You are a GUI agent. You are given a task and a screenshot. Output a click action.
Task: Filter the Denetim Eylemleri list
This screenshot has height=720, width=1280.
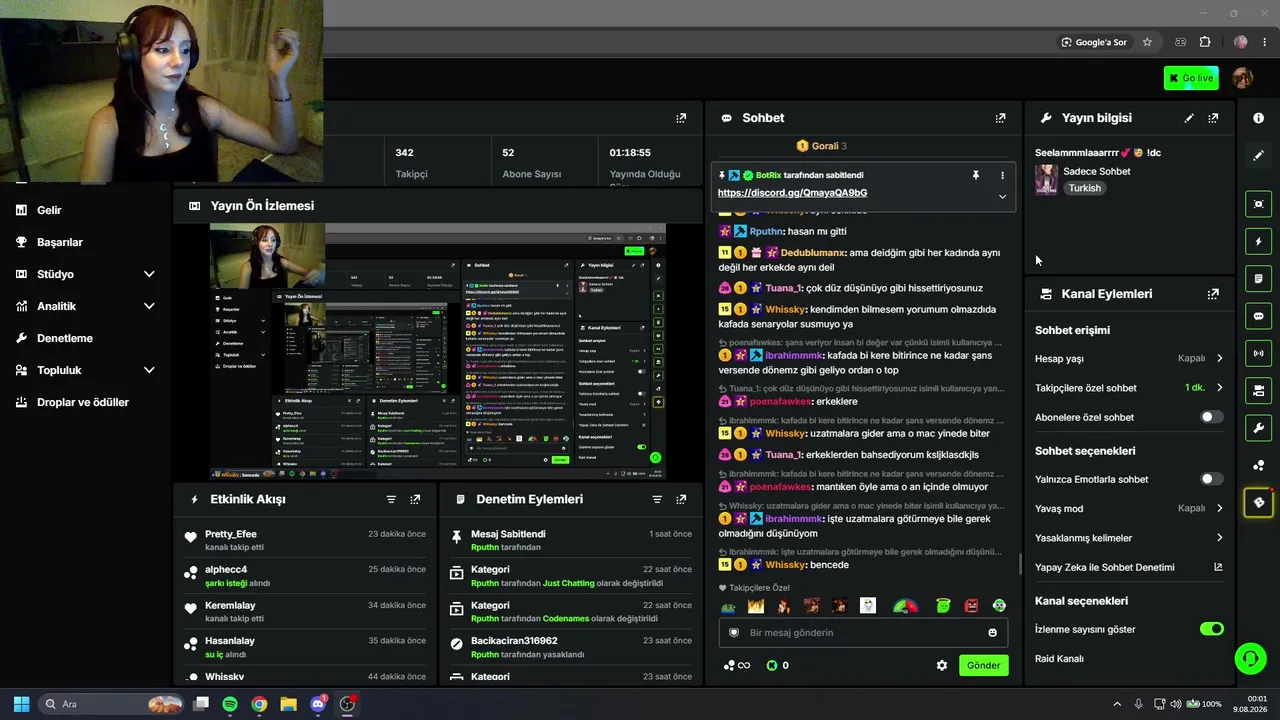click(x=657, y=499)
